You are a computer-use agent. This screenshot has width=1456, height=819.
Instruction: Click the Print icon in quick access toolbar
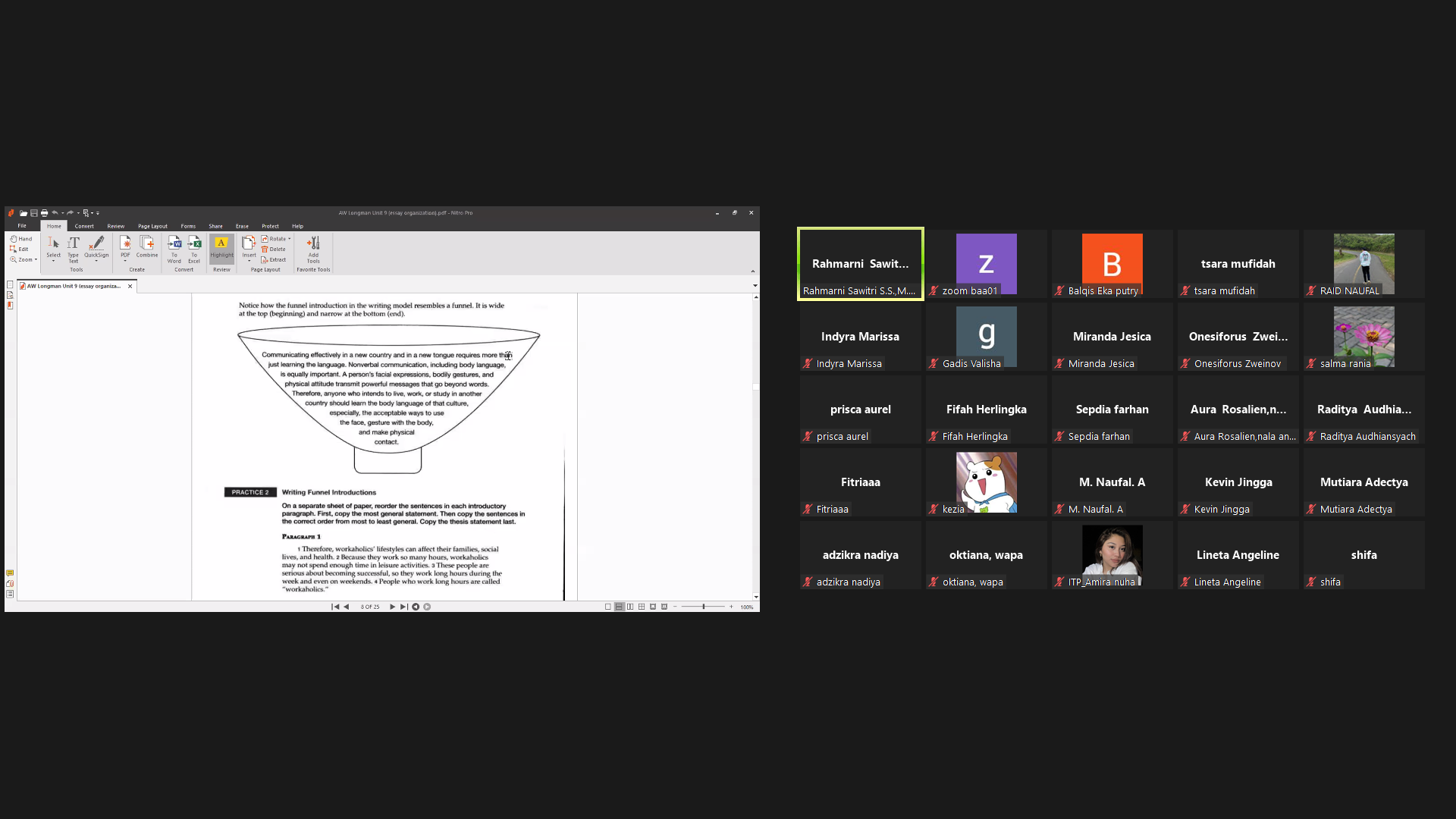tap(44, 213)
